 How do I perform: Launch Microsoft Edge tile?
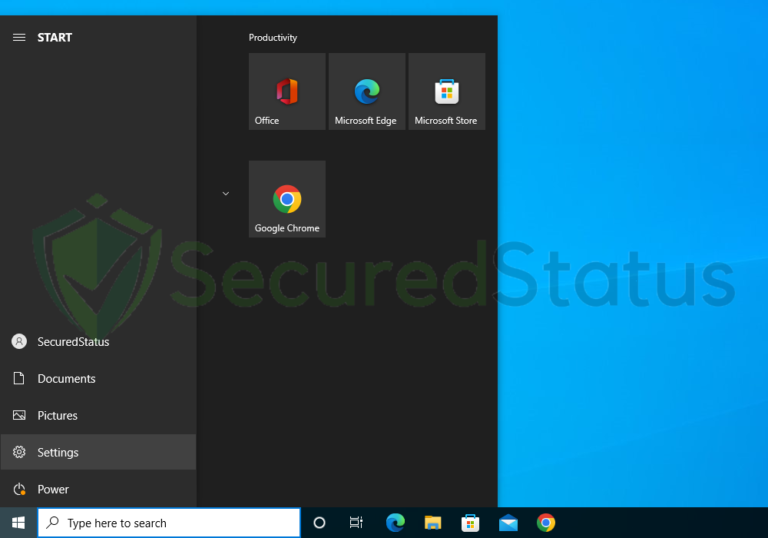(x=367, y=92)
